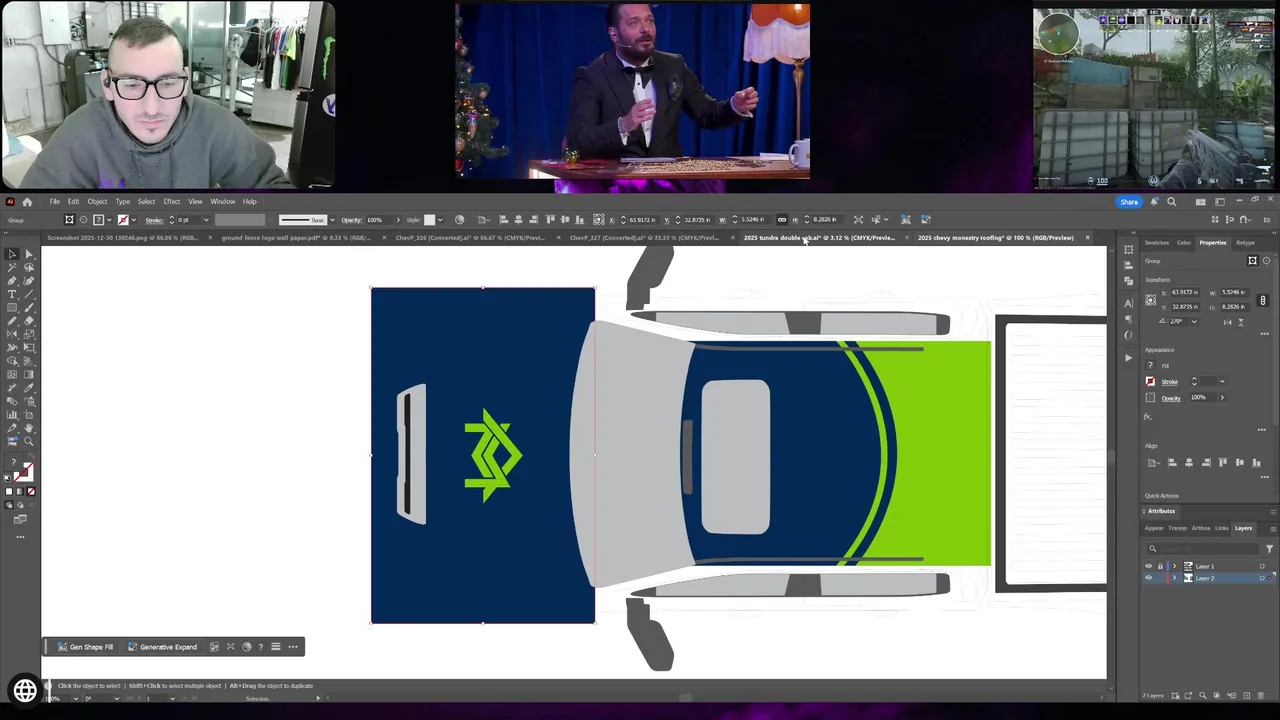Image resolution: width=1280 pixels, height=720 pixels.
Task: Toggle the lock on Layer 1
Action: (x=1160, y=566)
